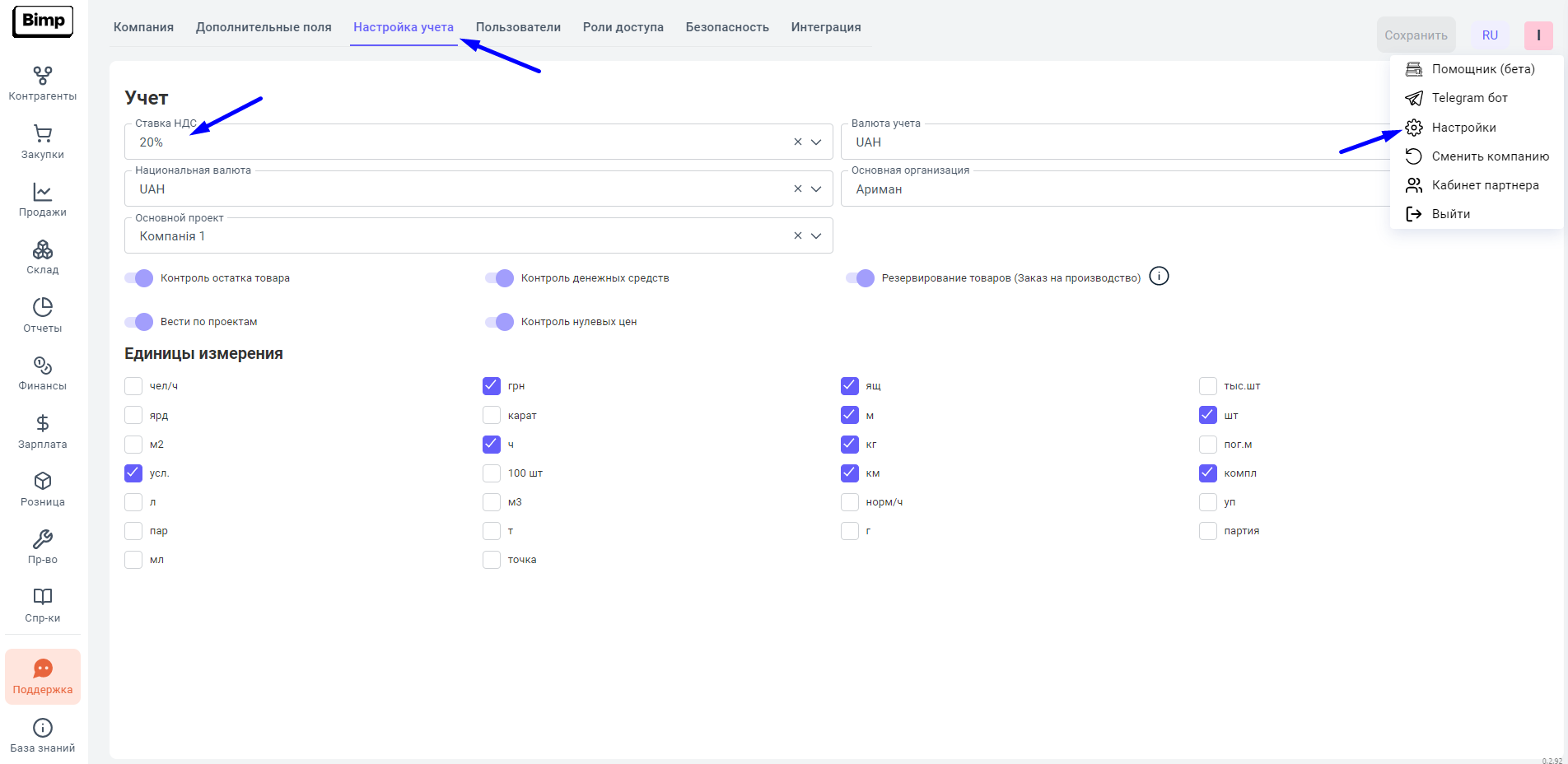1568x764 pixels.
Task: Expand the Национальная валюта dropdown arrow
Action: pyautogui.click(x=816, y=189)
